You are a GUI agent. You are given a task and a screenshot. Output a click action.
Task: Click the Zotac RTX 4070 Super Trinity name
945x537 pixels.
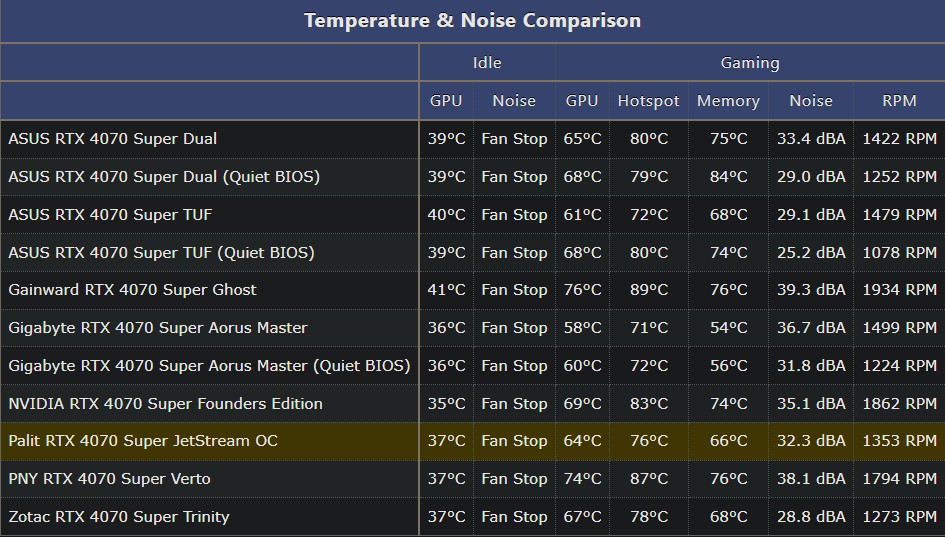point(119,517)
